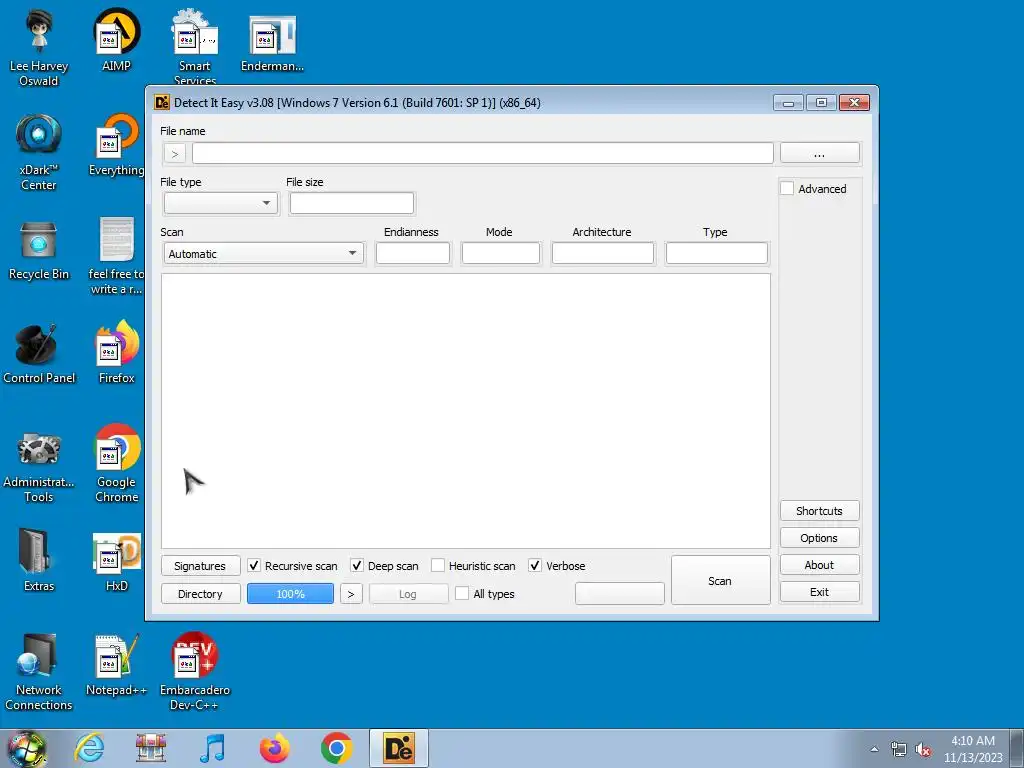Screen dimensions: 1024x768
Task: Click muted volume tray icon
Action: click(923, 749)
